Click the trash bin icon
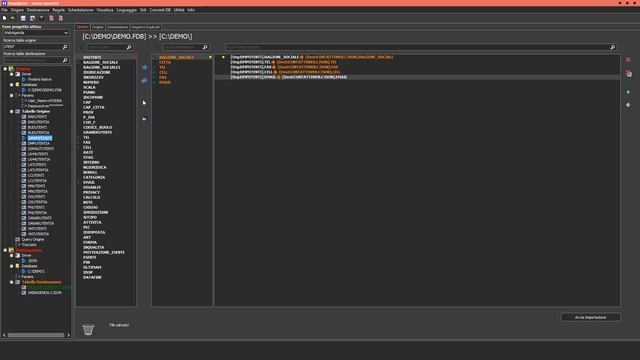 coord(88,329)
